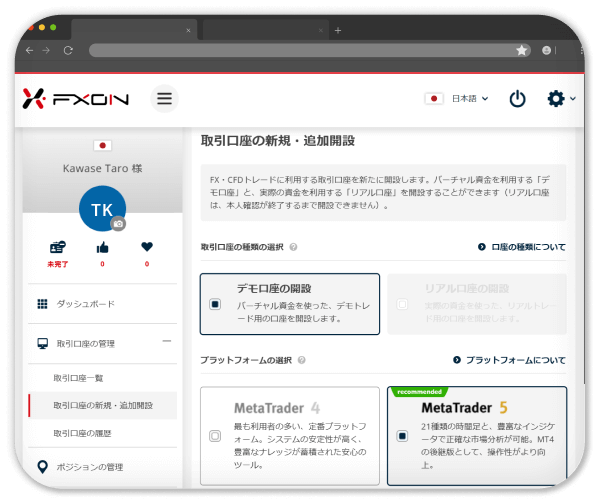Click the MetaTrader 4 title text
This screenshot has height=504, width=600.
[x=277, y=408]
